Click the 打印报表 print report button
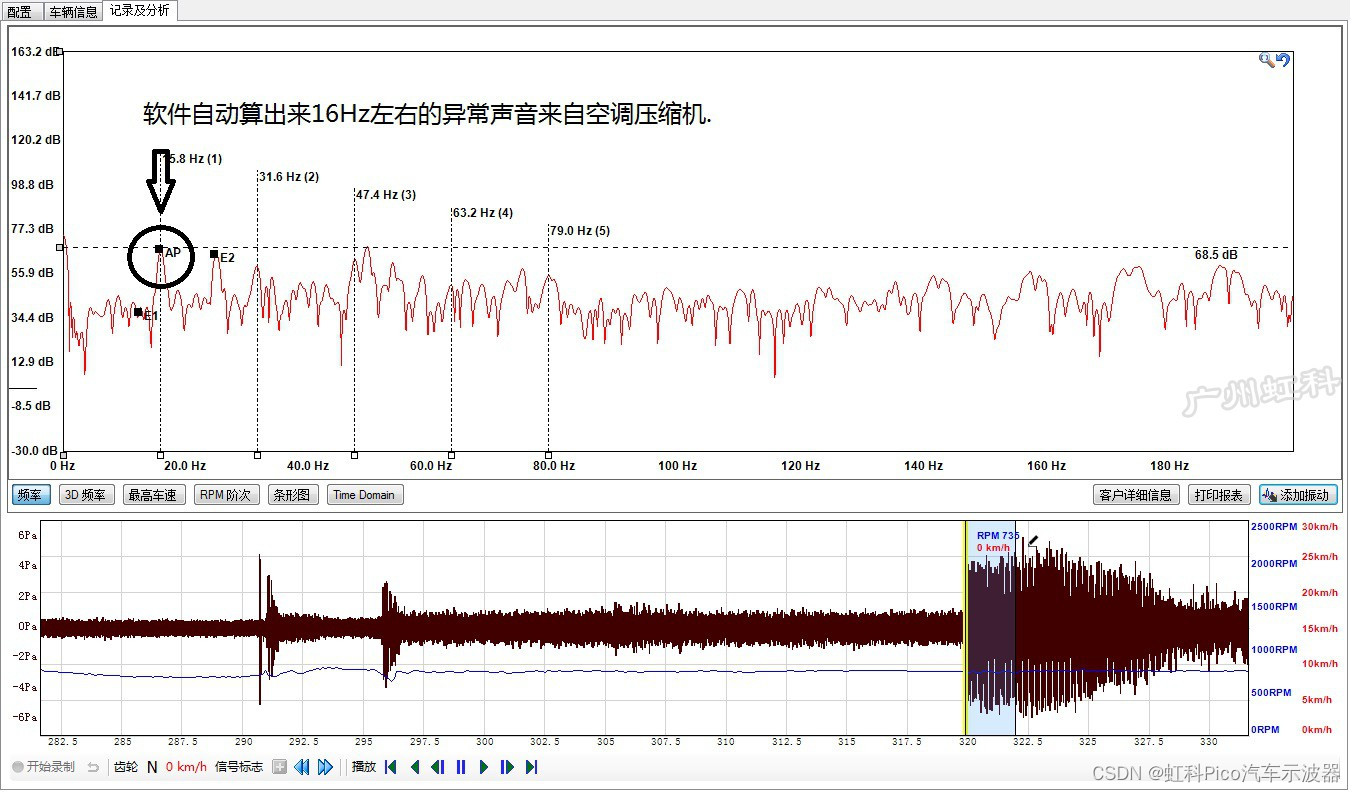 tap(1219, 495)
